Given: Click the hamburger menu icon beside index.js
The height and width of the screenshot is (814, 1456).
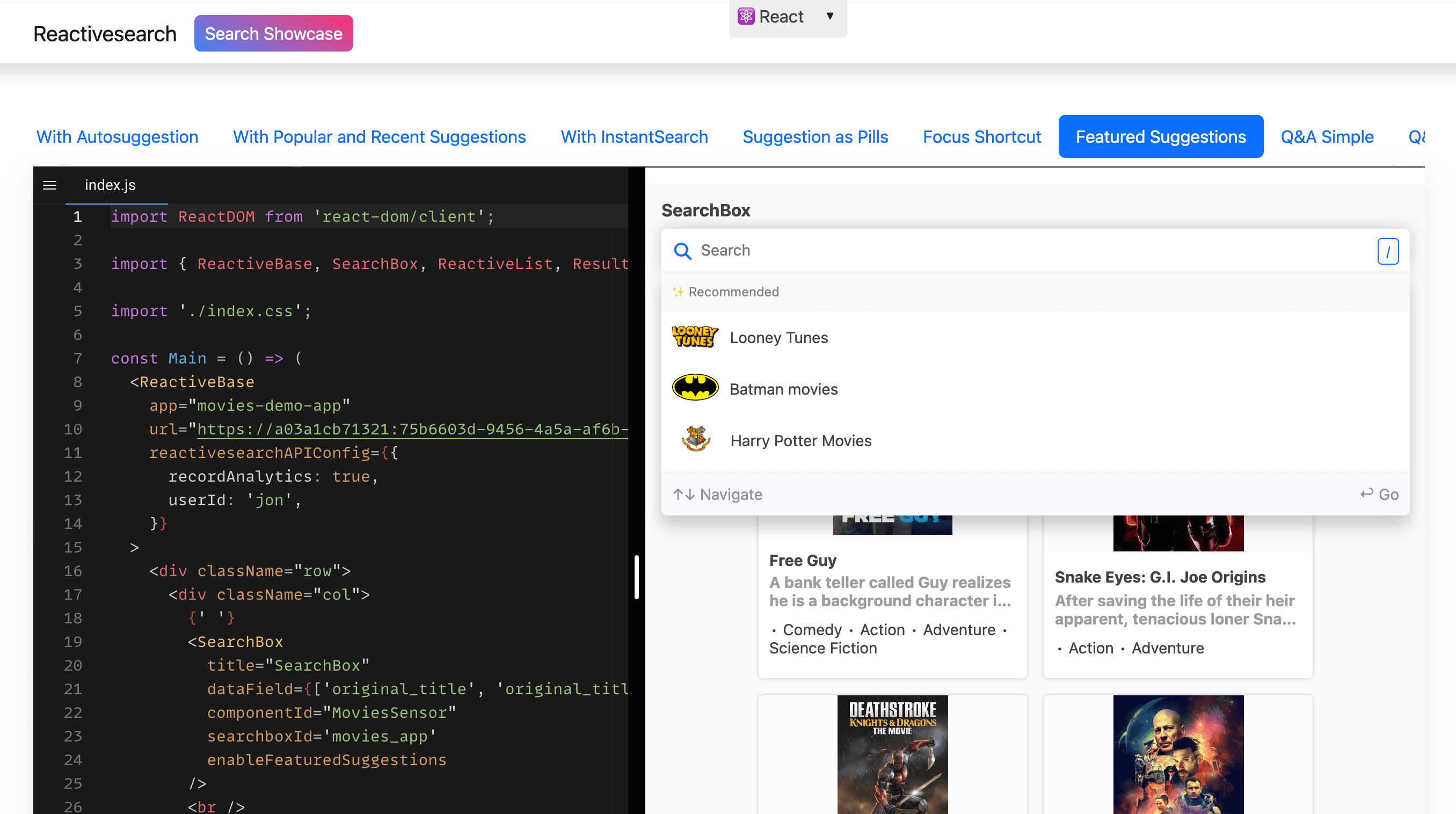Looking at the screenshot, I should click(x=50, y=185).
